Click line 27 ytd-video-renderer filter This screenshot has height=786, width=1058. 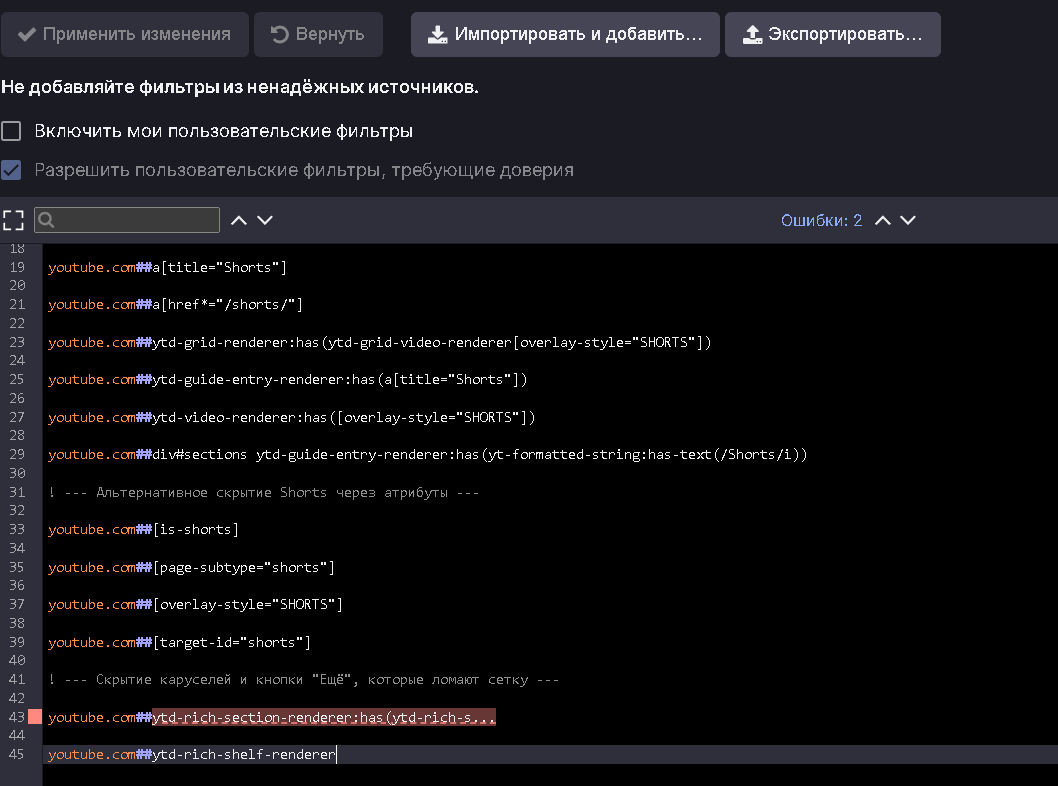coord(291,417)
